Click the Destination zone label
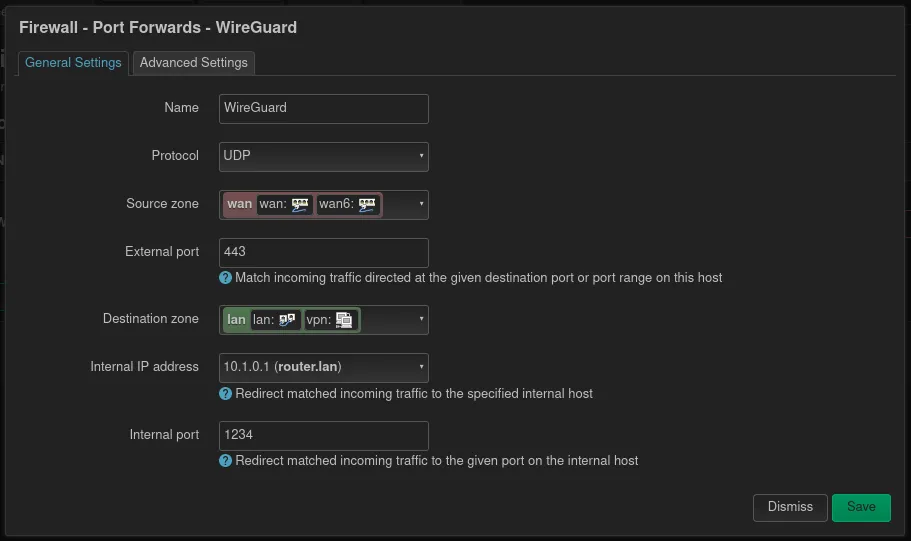 click(x=150, y=319)
